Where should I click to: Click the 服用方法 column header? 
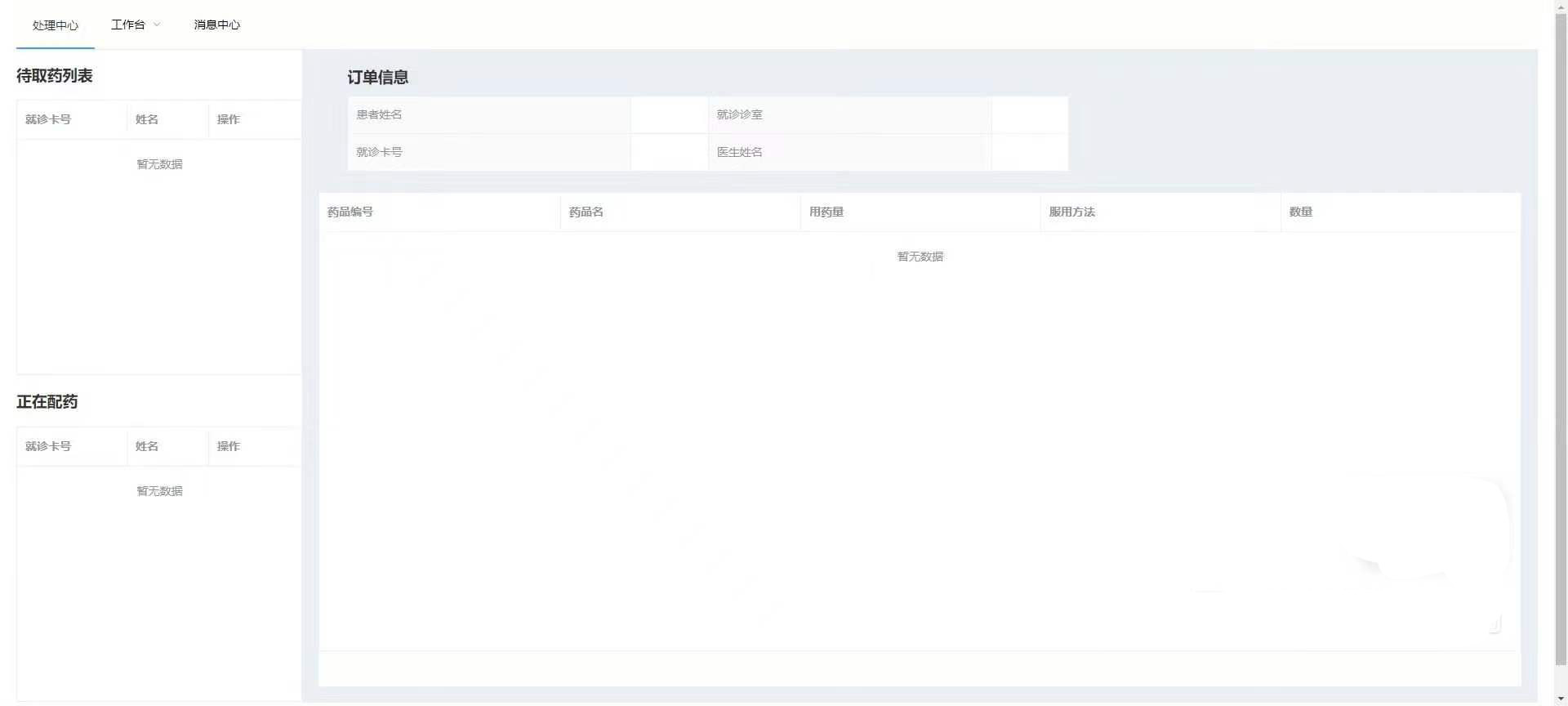(1072, 212)
